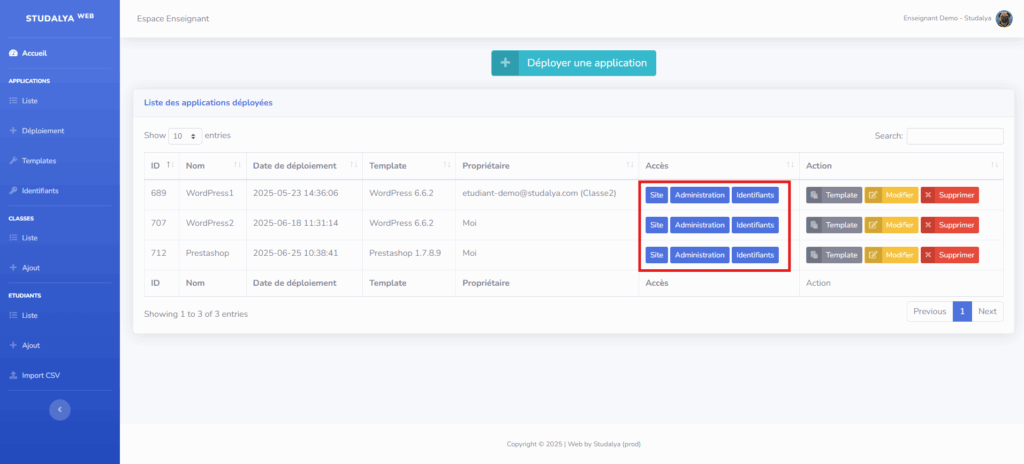Click the Templates wrench icon in sidebar
Image resolution: width=1024 pixels, height=464 pixels.
(x=13, y=161)
